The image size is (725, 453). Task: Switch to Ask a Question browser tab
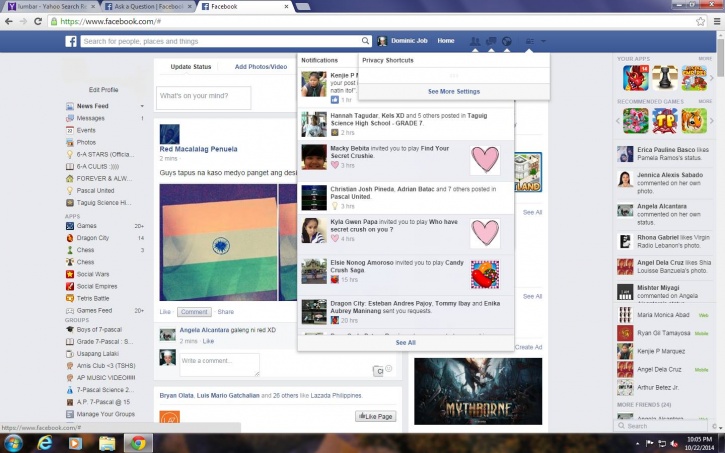pos(146,6)
